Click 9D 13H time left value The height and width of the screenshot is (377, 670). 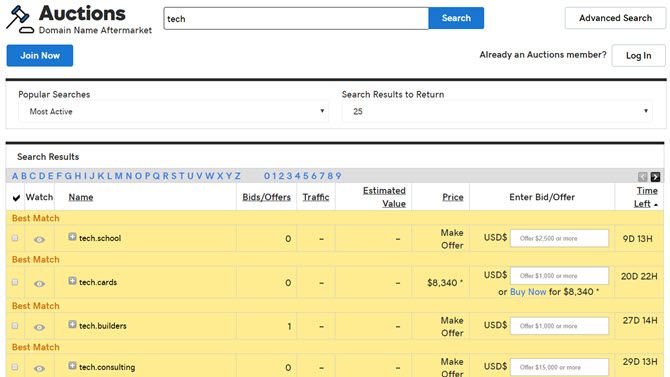click(638, 239)
